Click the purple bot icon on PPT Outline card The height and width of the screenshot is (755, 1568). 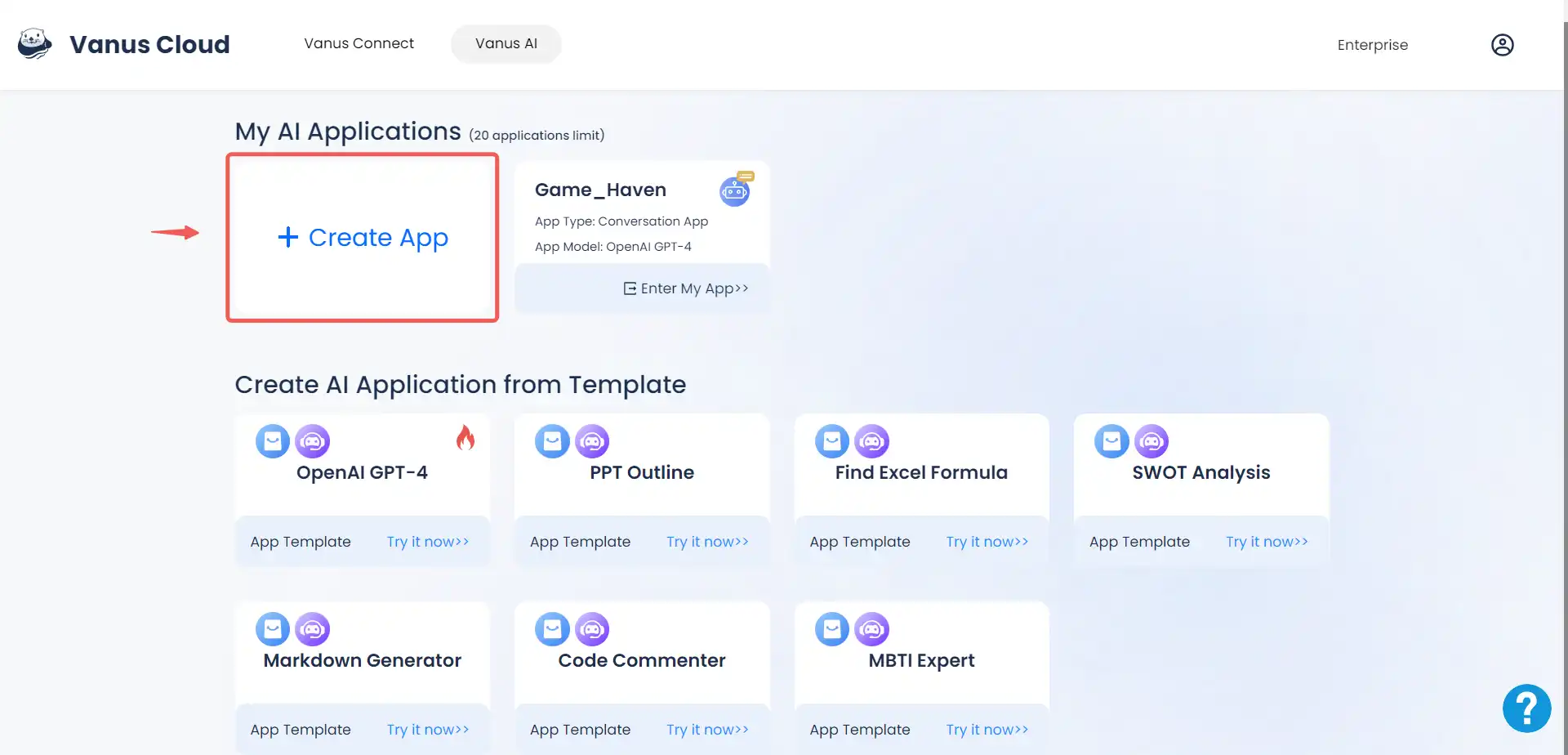pos(592,441)
